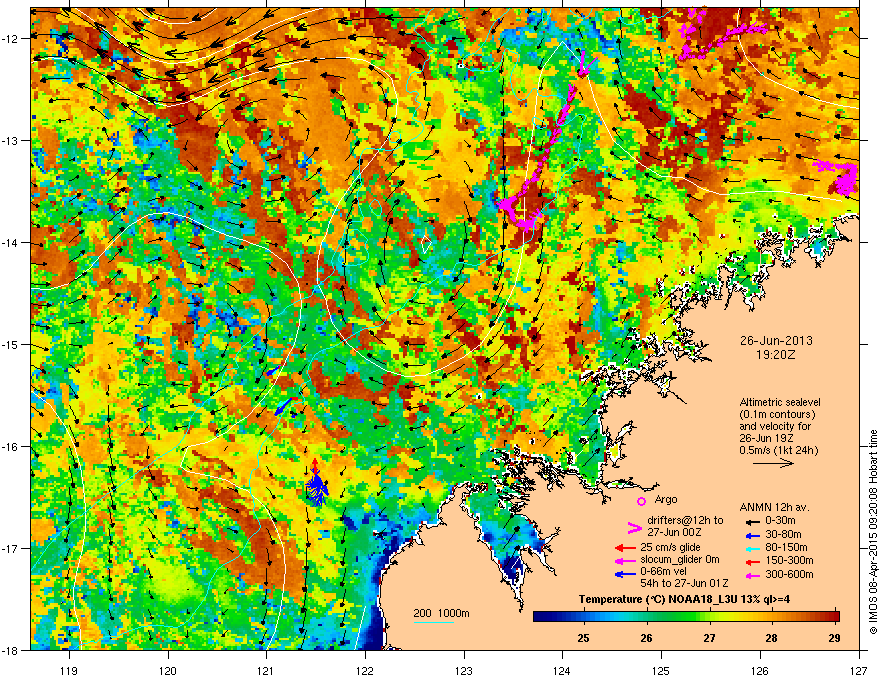Viewport: 880px width, 680px height.
Task: Click the blue velocity arrow cluster near 121.5E
Action: click(317, 486)
